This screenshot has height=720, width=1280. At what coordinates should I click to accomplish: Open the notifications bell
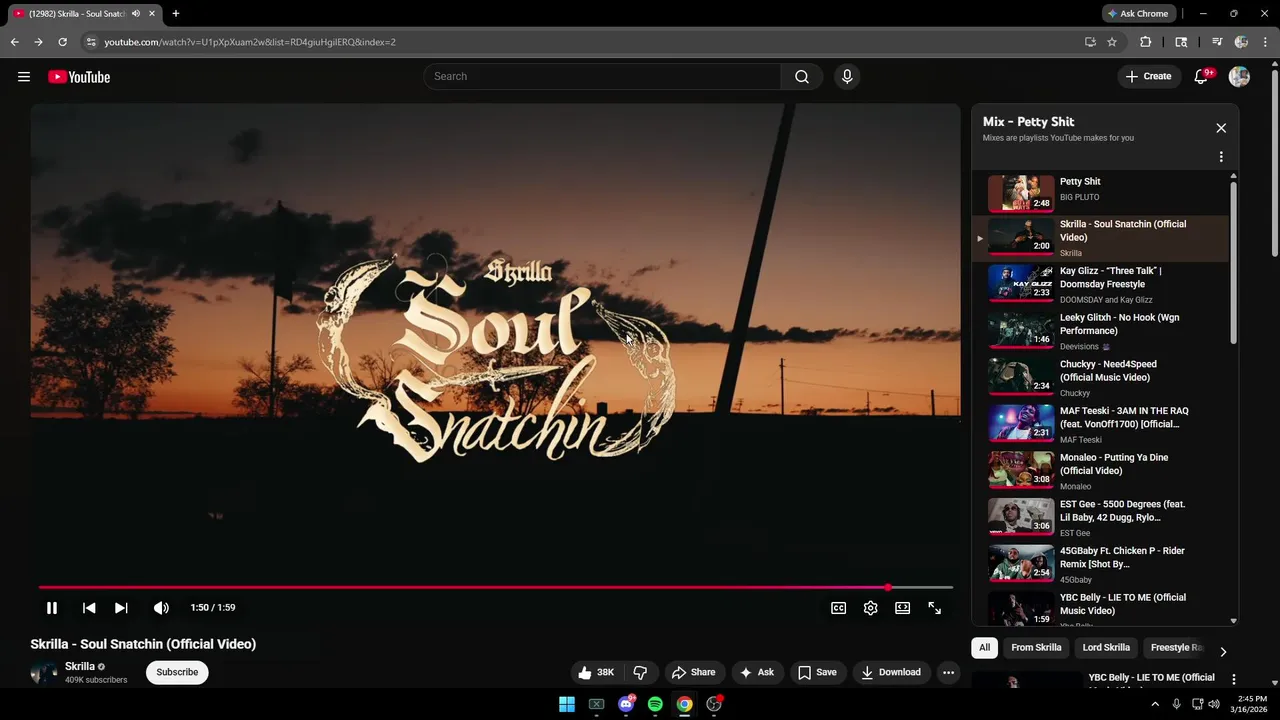coord(1202,77)
